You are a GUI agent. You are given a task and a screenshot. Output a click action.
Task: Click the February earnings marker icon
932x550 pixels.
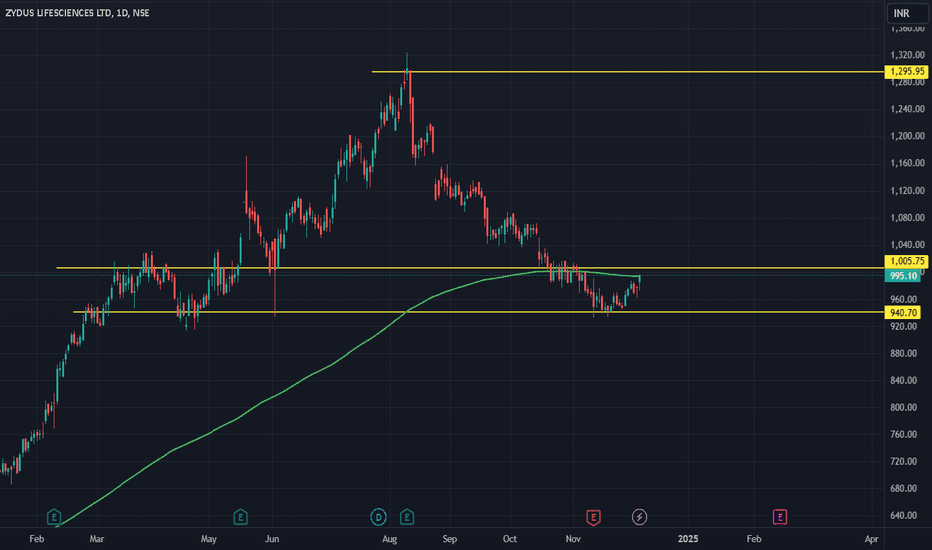tap(54, 517)
